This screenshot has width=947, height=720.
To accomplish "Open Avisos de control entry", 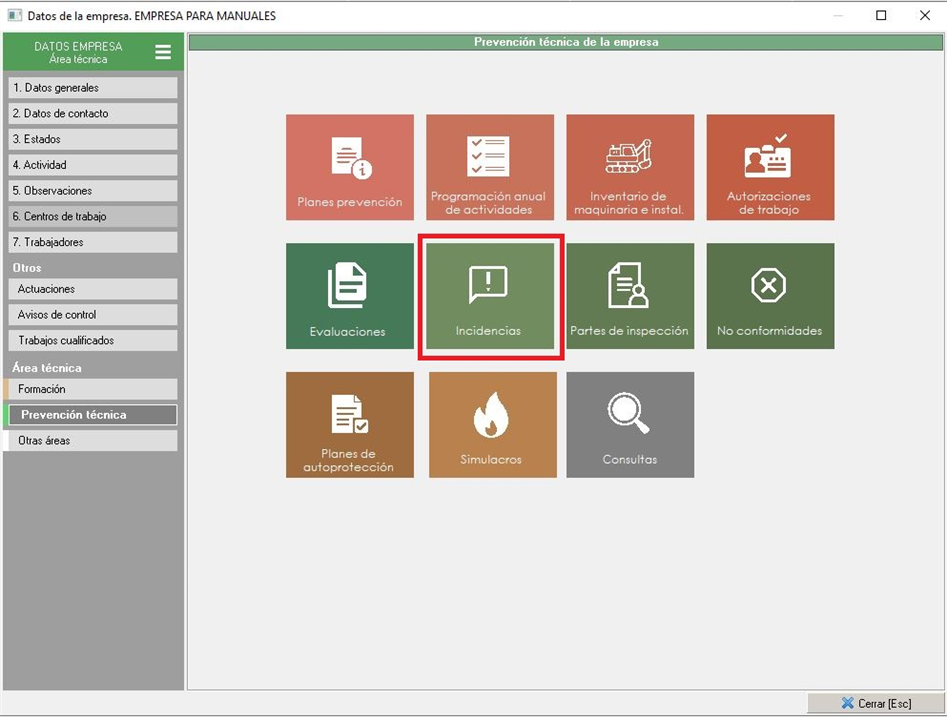I will (x=93, y=315).
